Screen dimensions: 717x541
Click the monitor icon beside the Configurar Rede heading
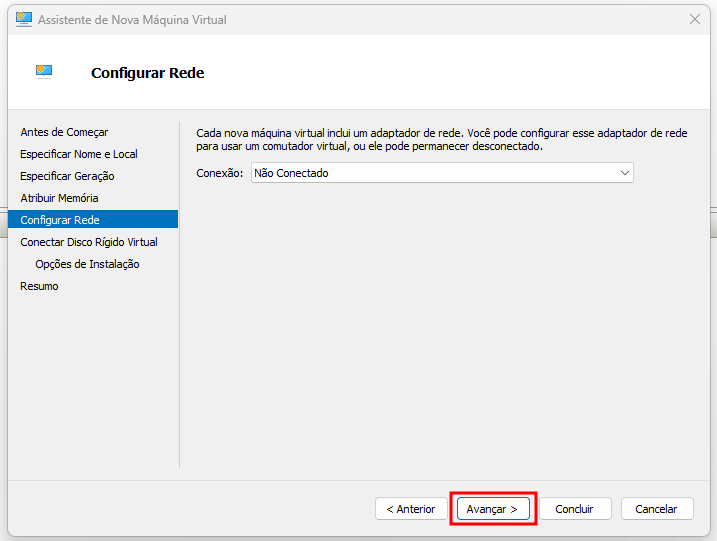click(44, 72)
